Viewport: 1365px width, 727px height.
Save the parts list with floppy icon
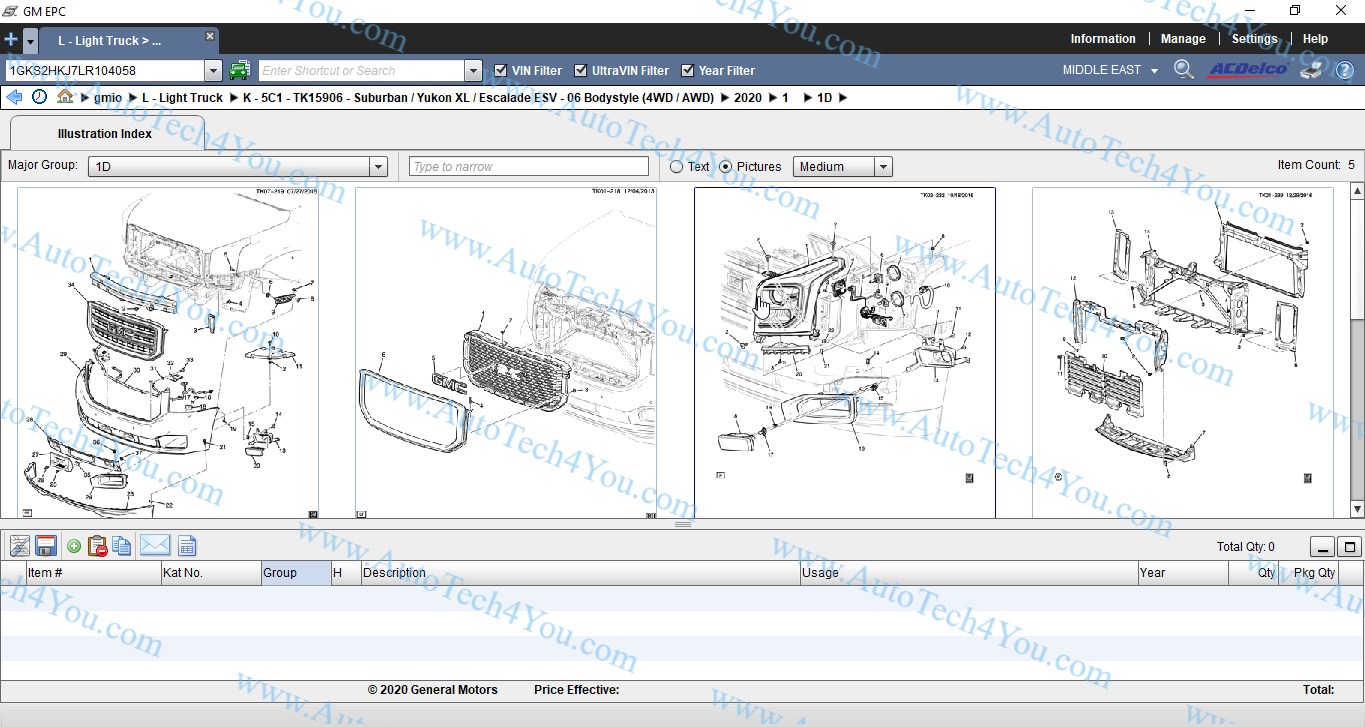(45, 546)
